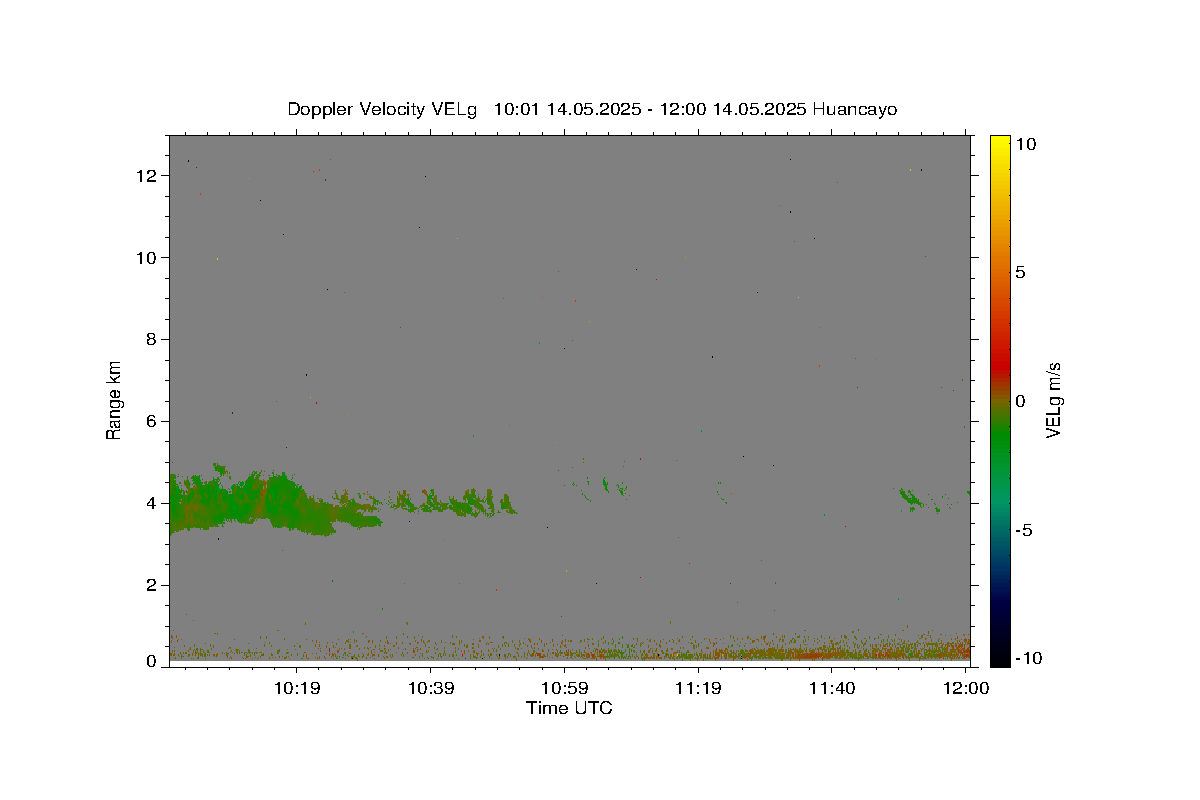Screen dimensions: 1200x800
Task: Click the 8 km range tick label
Action: (x=153, y=340)
